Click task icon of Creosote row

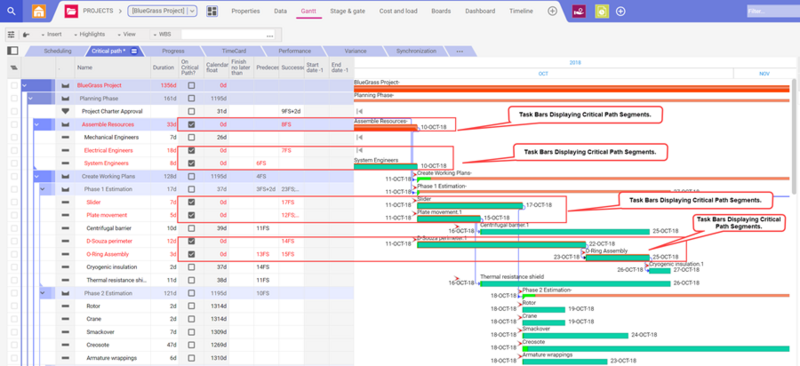pos(65,345)
